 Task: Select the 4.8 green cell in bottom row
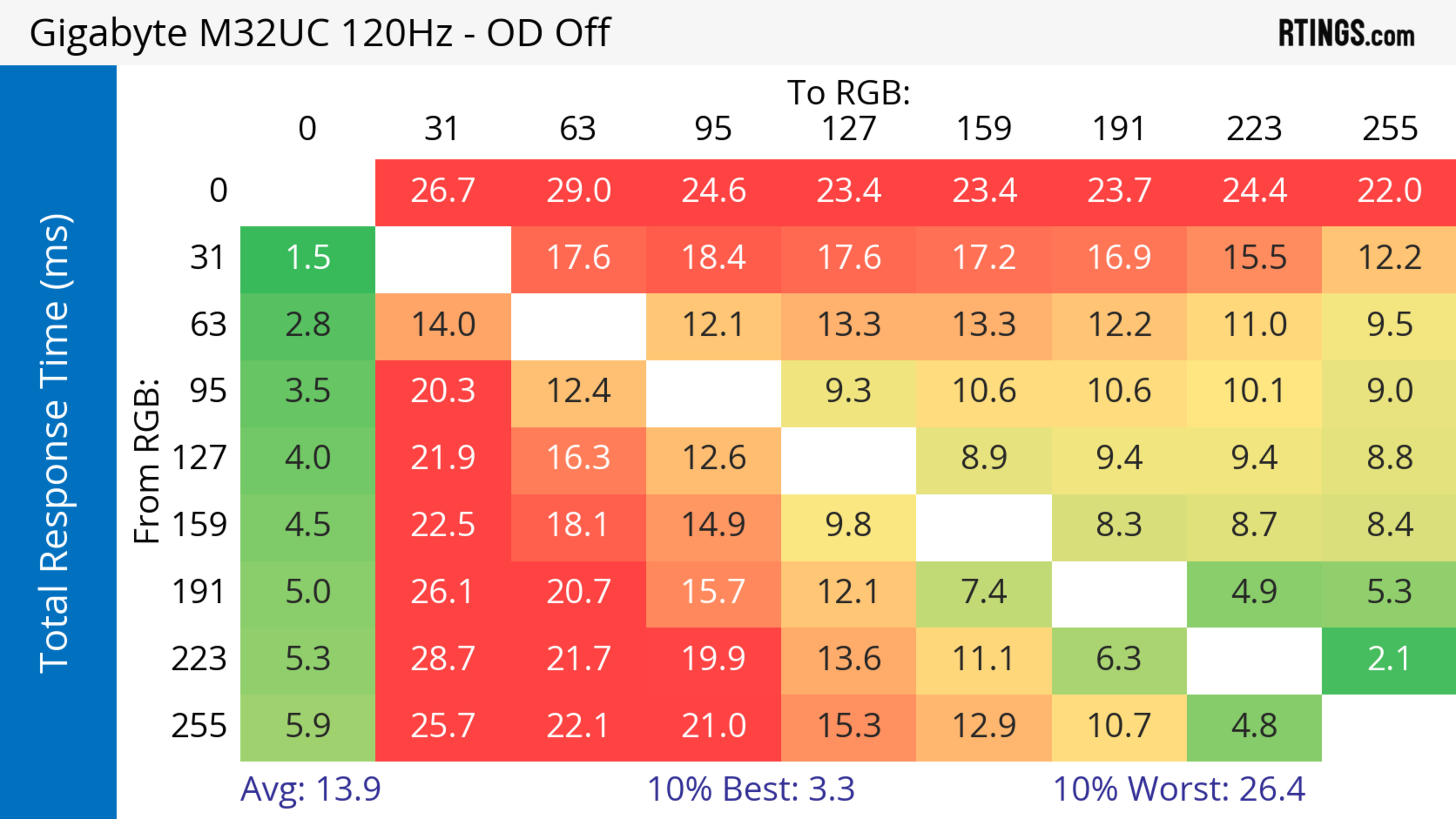tap(1254, 727)
